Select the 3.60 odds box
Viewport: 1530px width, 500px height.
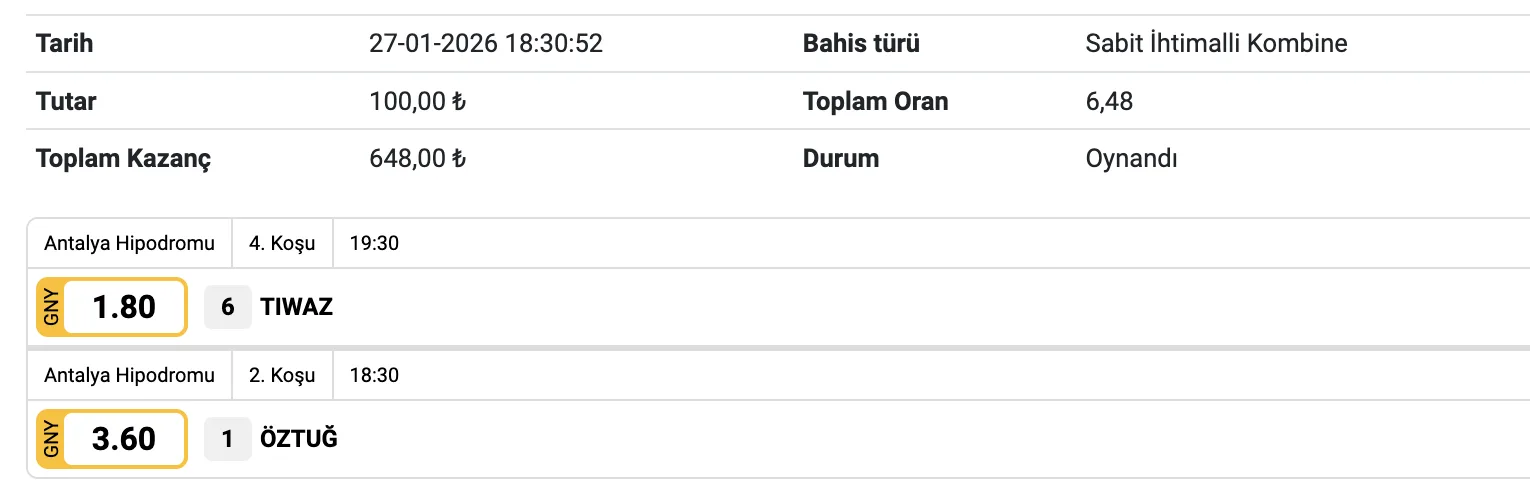(124, 439)
